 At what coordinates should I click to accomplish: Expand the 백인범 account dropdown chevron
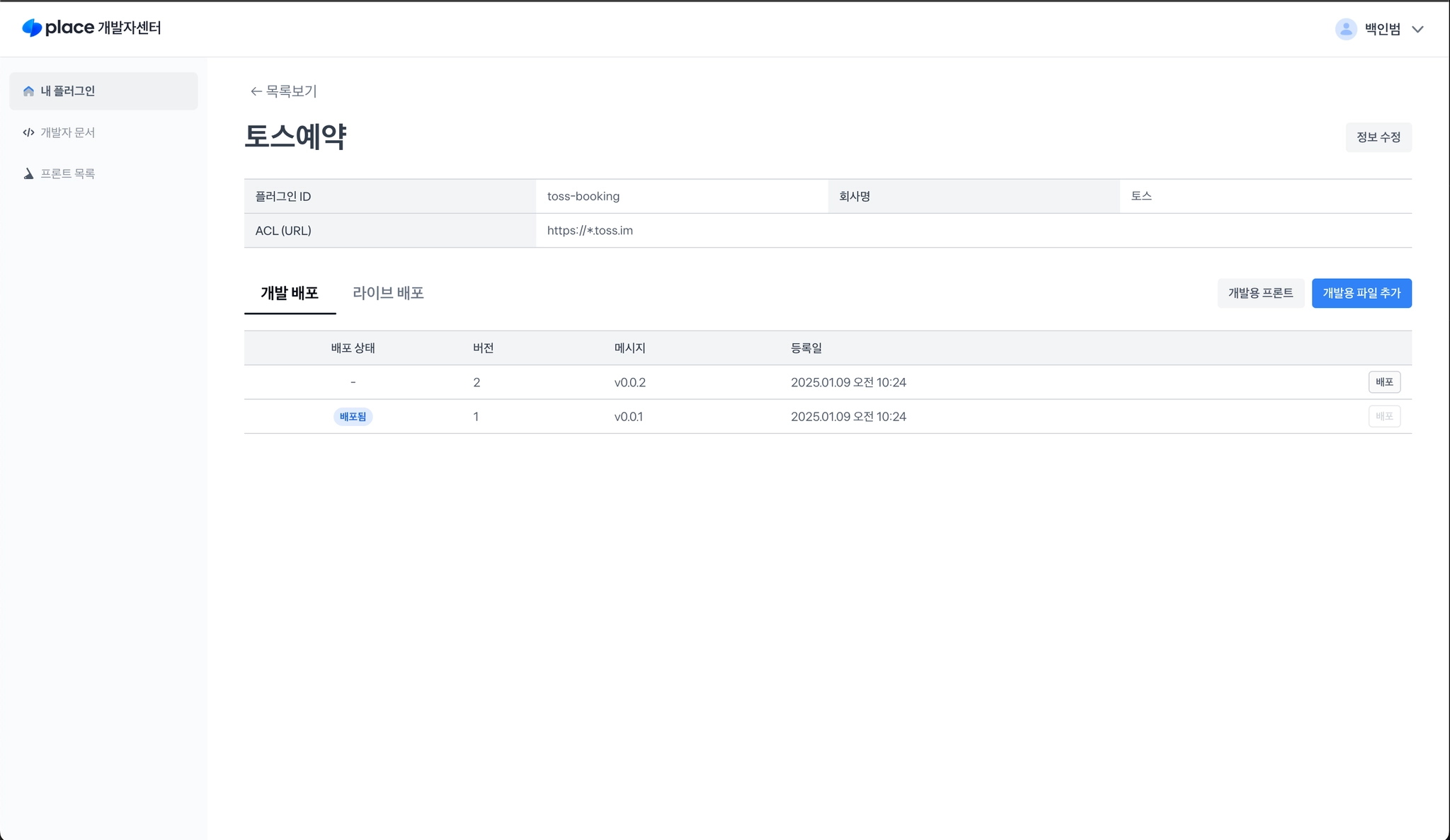pos(1417,30)
